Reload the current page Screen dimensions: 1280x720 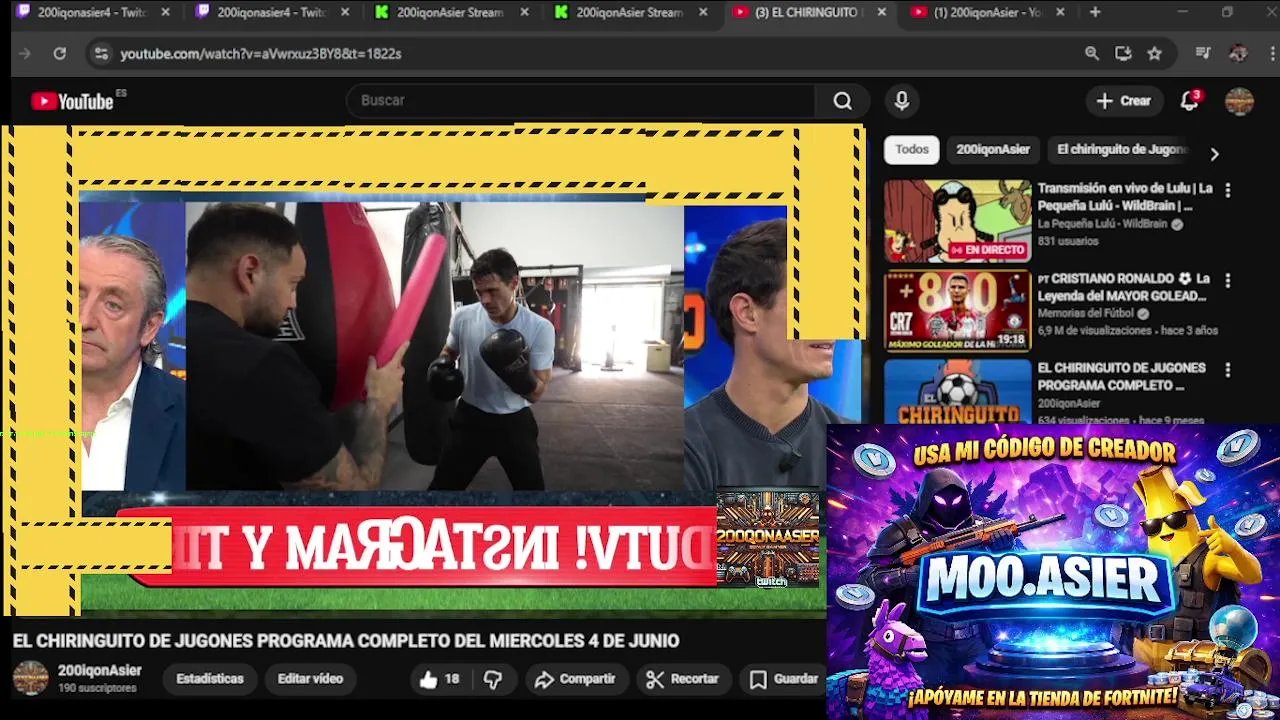(x=60, y=54)
